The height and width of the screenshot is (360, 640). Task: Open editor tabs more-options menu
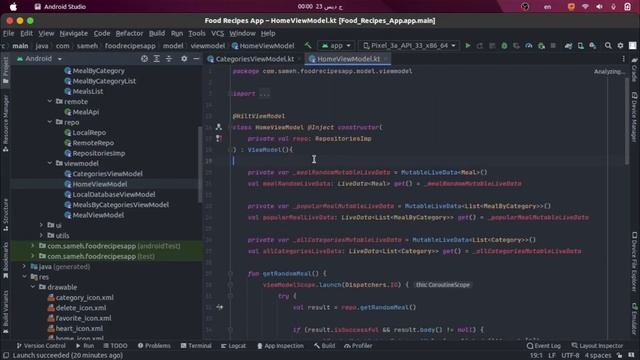coord(623,59)
